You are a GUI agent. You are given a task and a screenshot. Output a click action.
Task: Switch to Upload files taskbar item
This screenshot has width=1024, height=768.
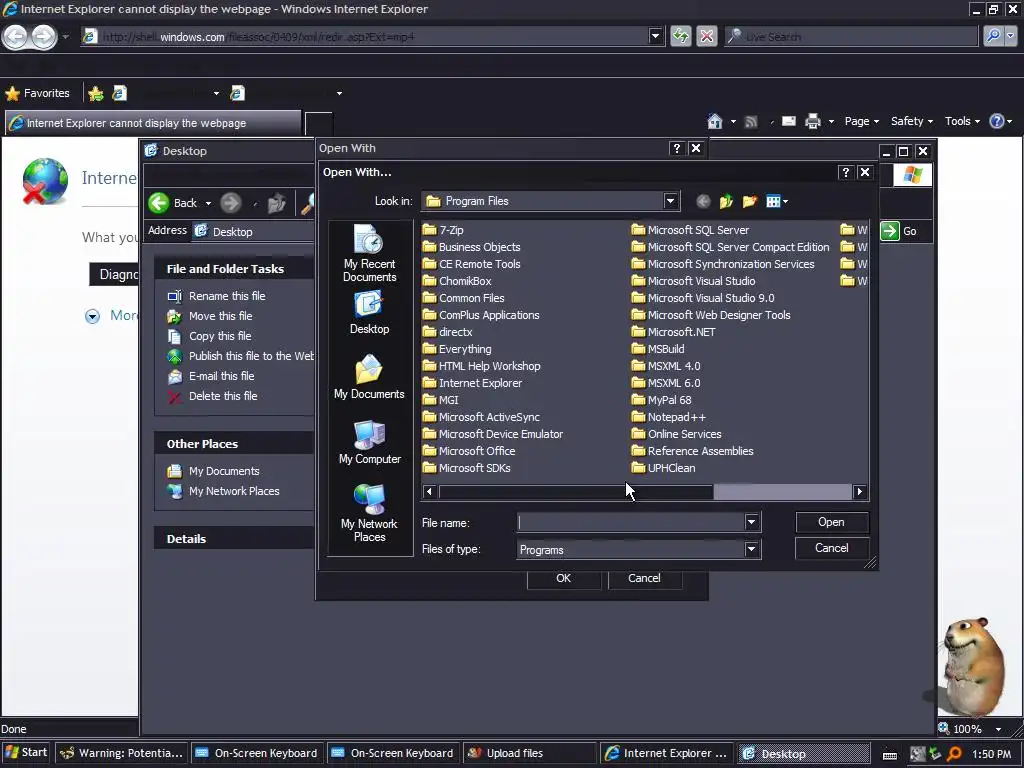529,753
